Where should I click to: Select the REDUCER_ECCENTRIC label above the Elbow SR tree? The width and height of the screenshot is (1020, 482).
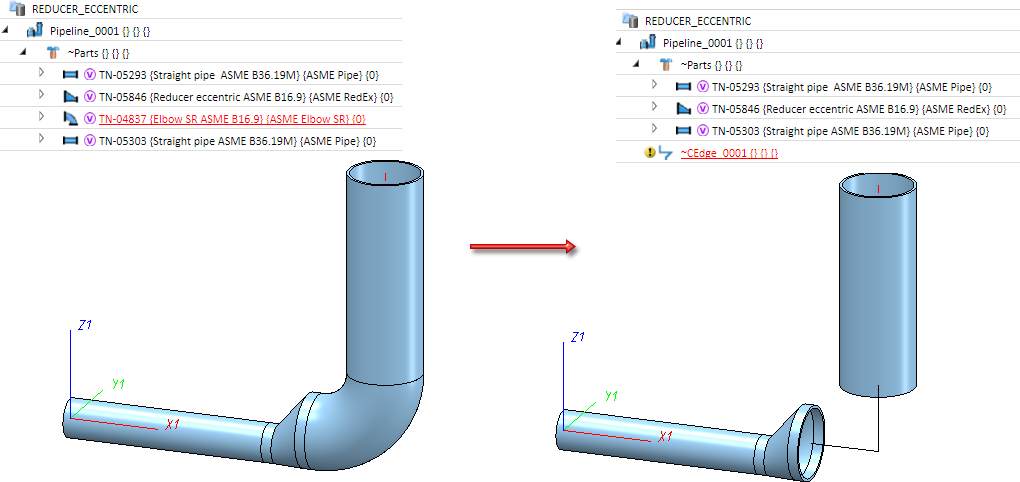click(85, 9)
